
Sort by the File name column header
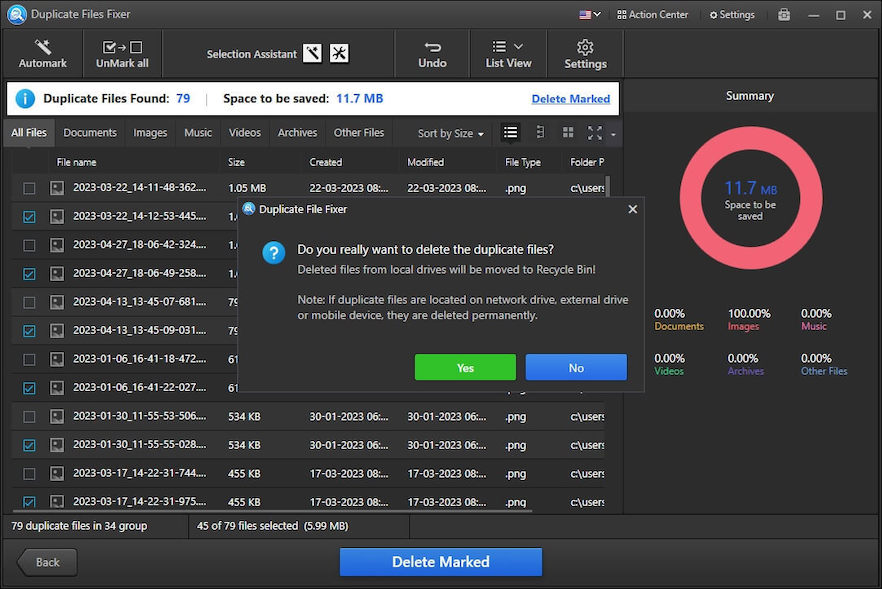pos(76,162)
